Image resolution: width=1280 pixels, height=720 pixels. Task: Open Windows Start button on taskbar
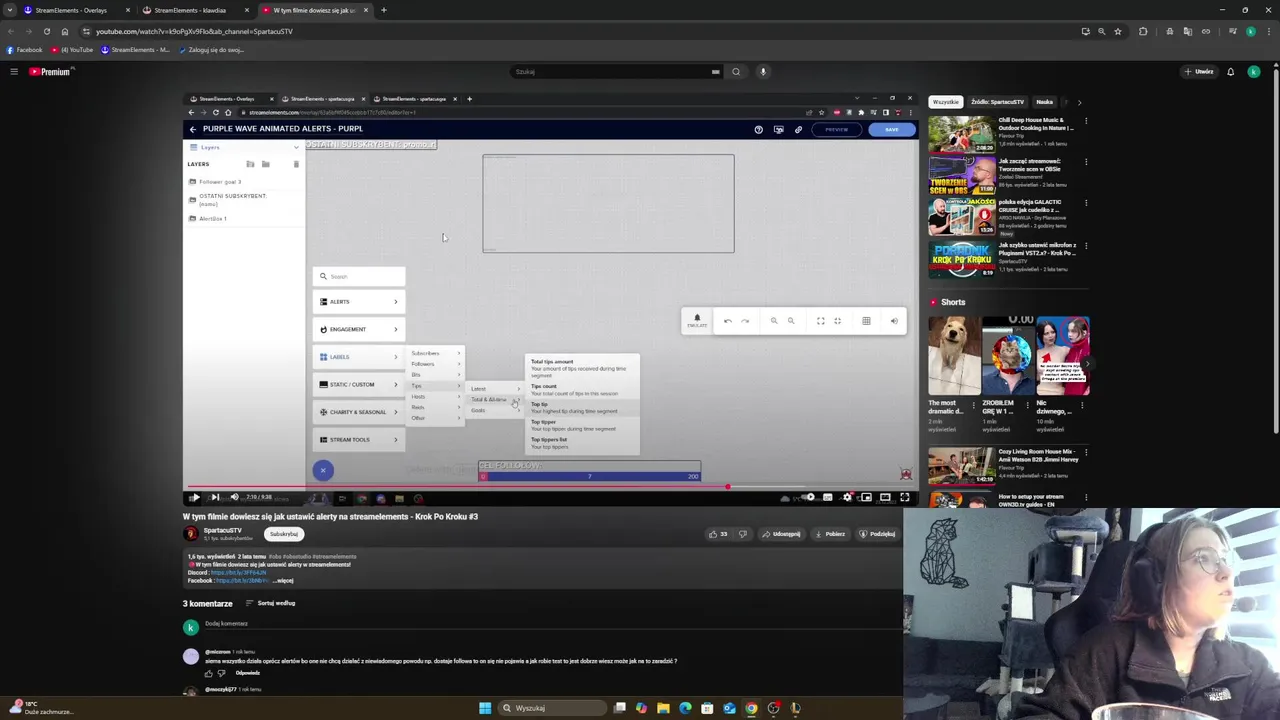(x=485, y=708)
